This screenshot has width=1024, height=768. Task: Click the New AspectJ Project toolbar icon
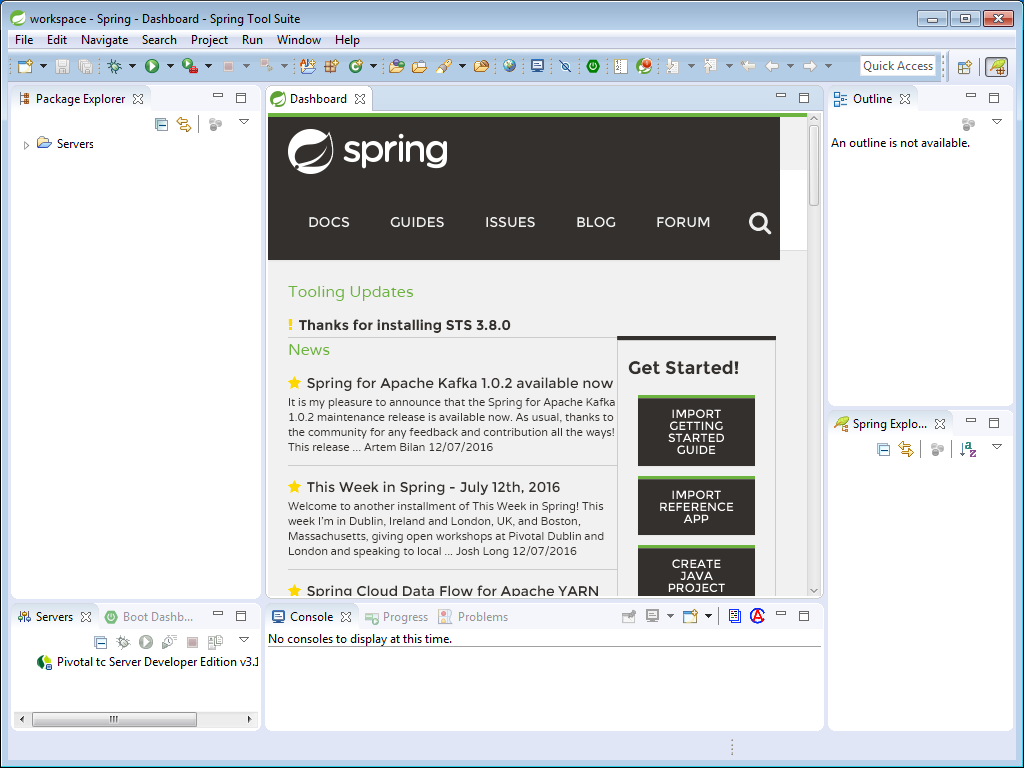coord(308,66)
